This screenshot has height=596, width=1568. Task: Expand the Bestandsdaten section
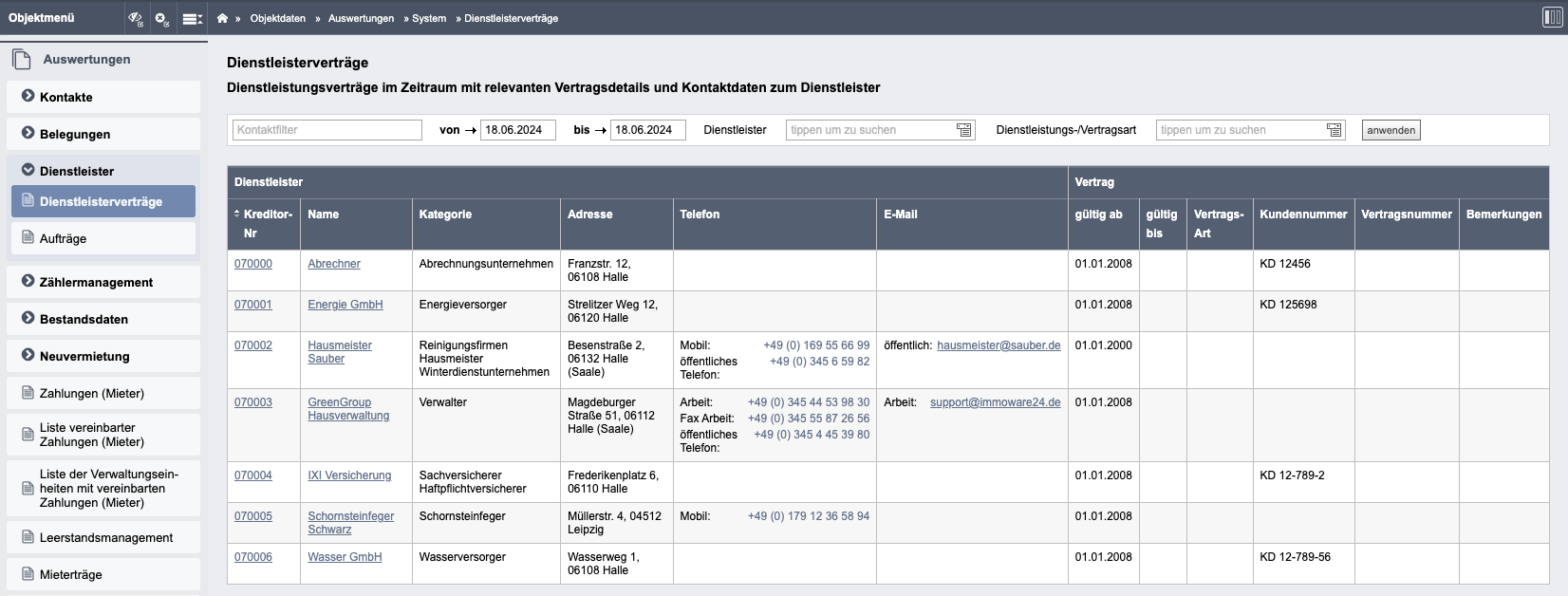pyautogui.click(x=103, y=319)
